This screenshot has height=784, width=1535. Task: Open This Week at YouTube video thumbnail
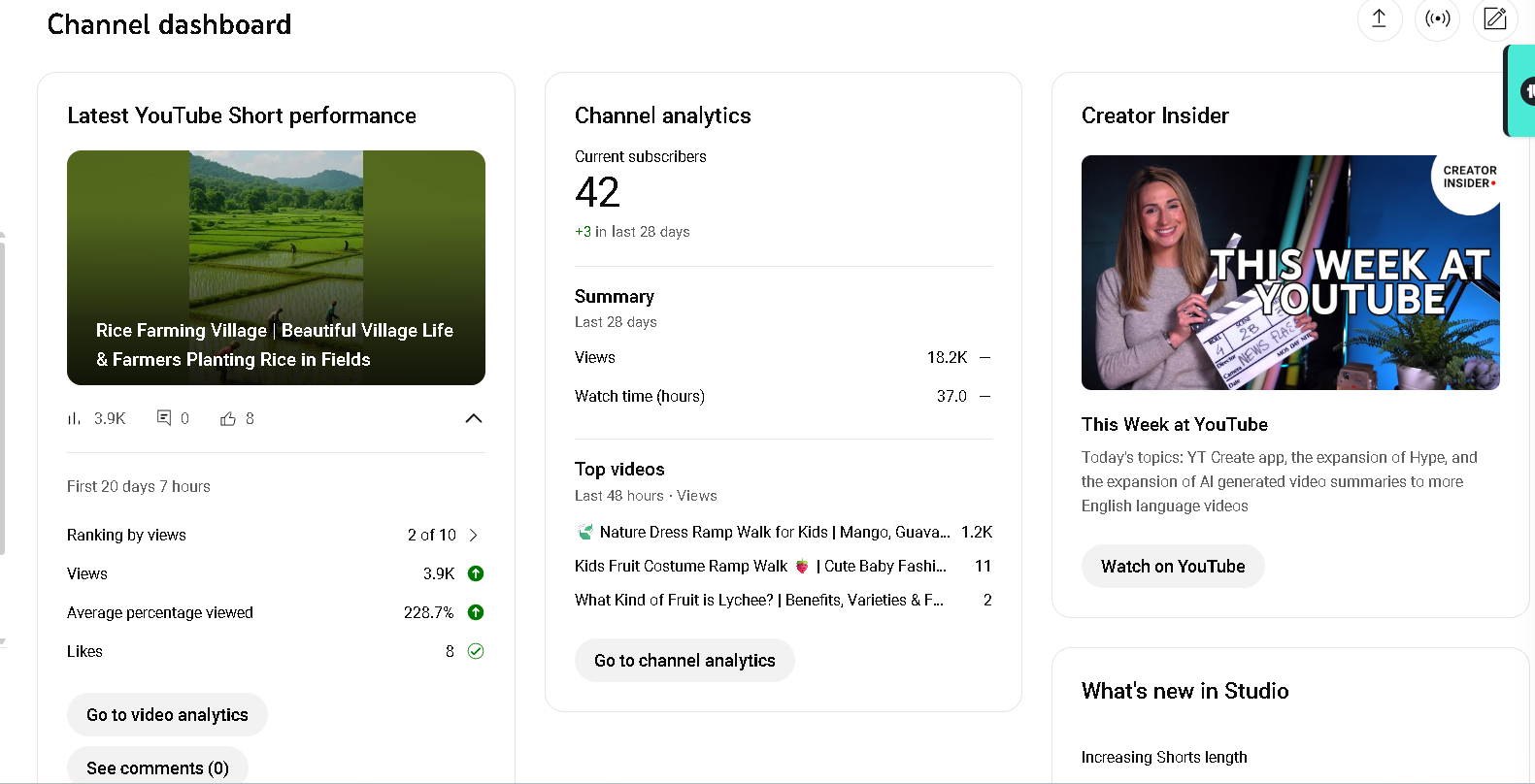click(x=1290, y=273)
